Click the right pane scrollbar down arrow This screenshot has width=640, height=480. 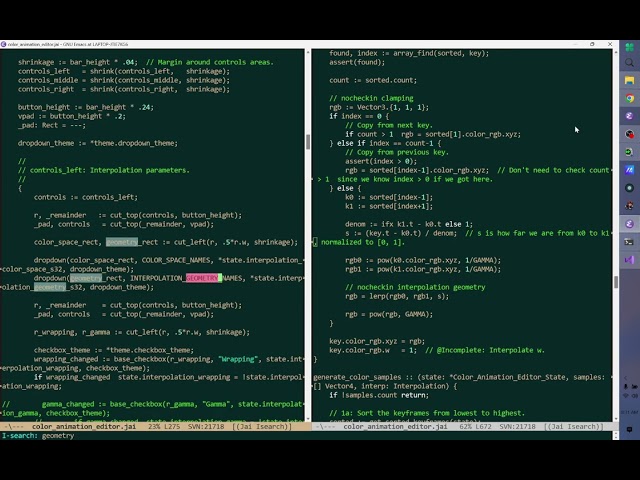[x=616, y=419]
